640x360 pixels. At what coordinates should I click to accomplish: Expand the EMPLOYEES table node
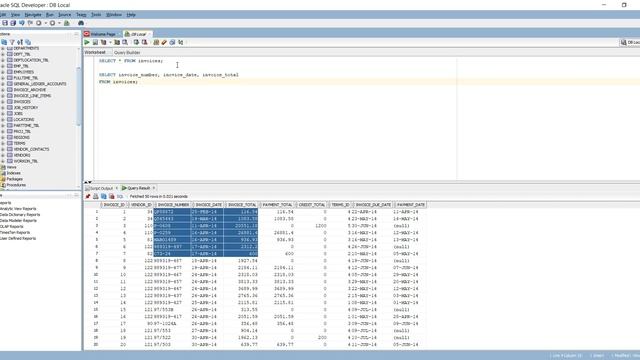tap(3, 72)
